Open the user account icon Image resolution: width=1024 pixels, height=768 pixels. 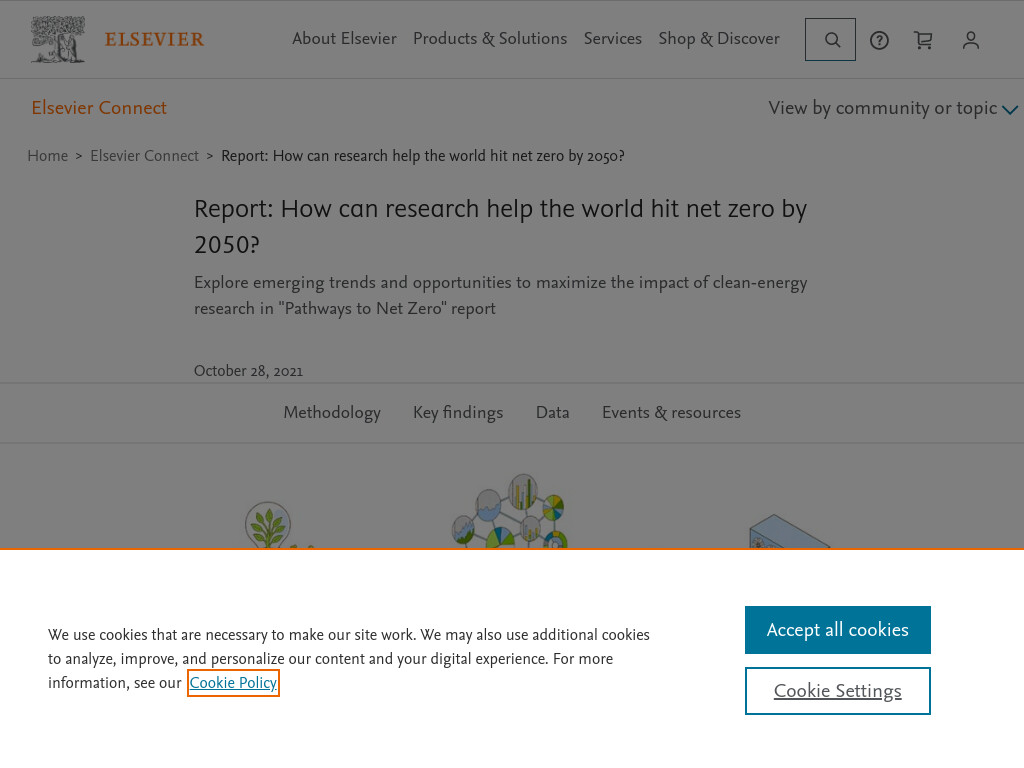970,40
